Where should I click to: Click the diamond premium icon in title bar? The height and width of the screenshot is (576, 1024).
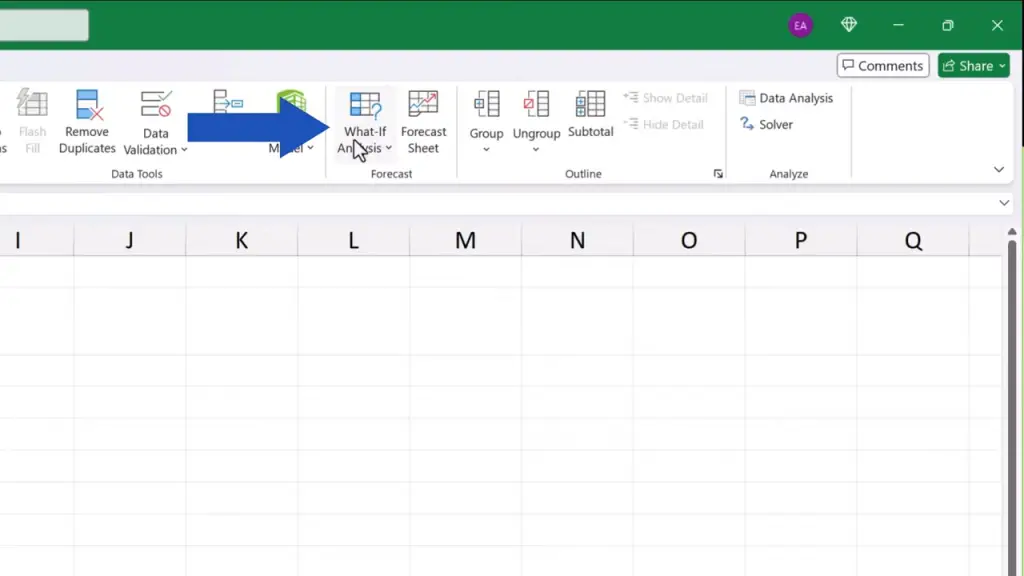[x=849, y=25]
